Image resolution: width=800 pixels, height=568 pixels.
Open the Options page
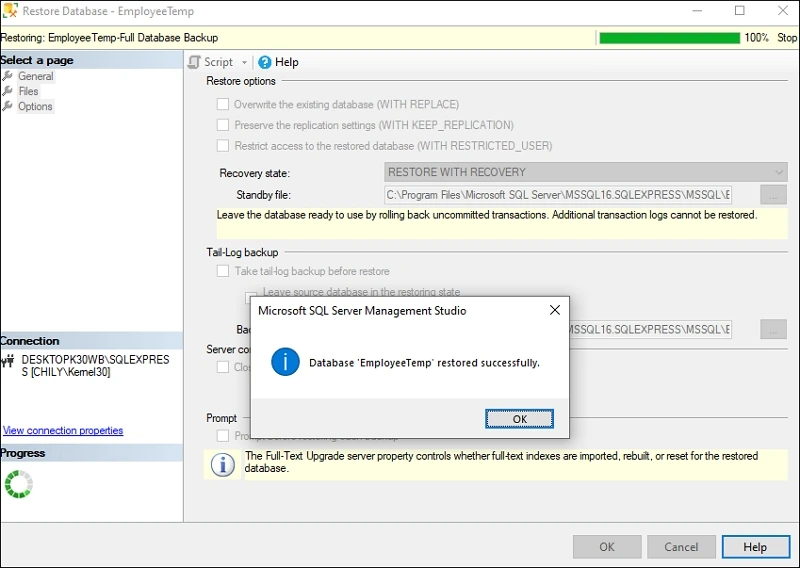point(35,106)
